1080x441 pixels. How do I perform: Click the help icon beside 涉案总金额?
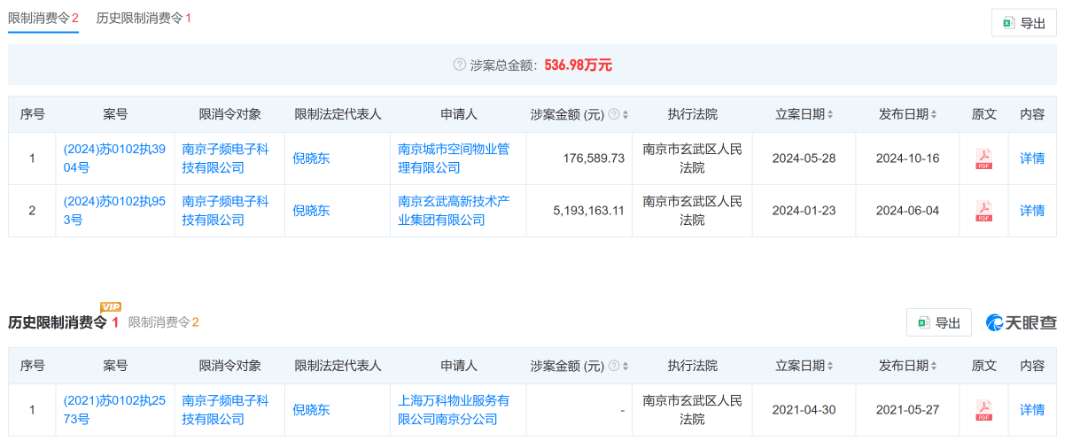[459, 65]
